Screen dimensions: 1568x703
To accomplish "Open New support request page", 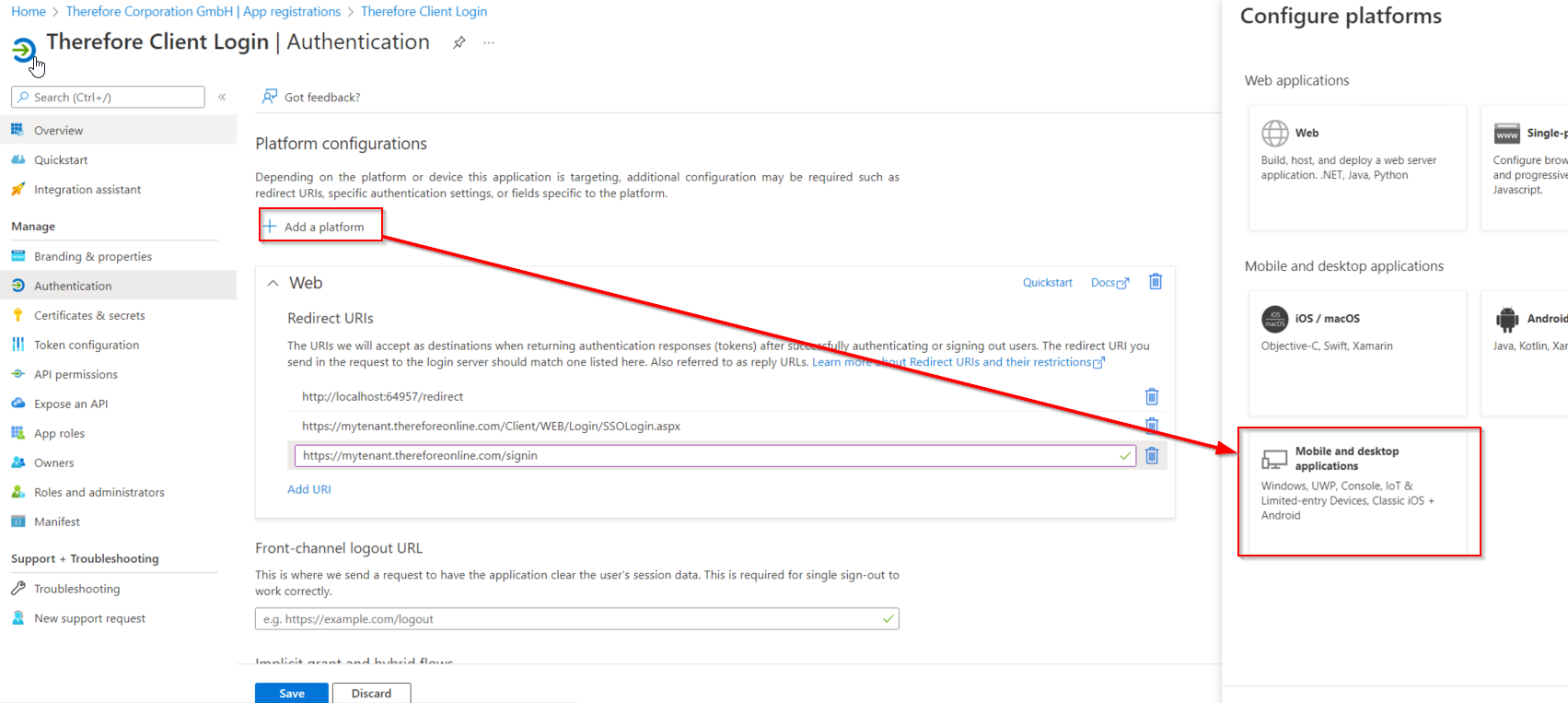I will pos(90,618).
